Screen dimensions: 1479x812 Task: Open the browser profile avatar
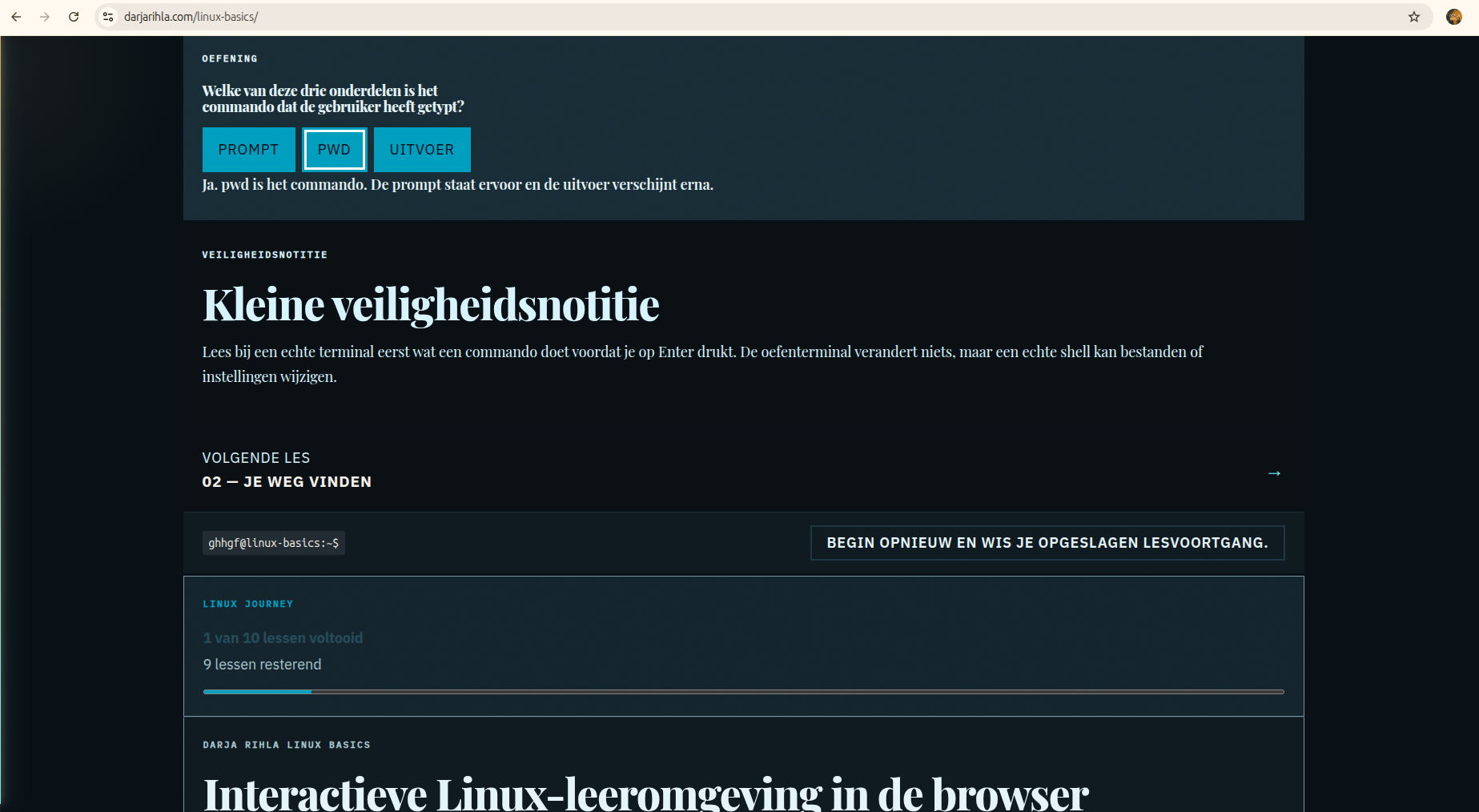coord(1454,17)
